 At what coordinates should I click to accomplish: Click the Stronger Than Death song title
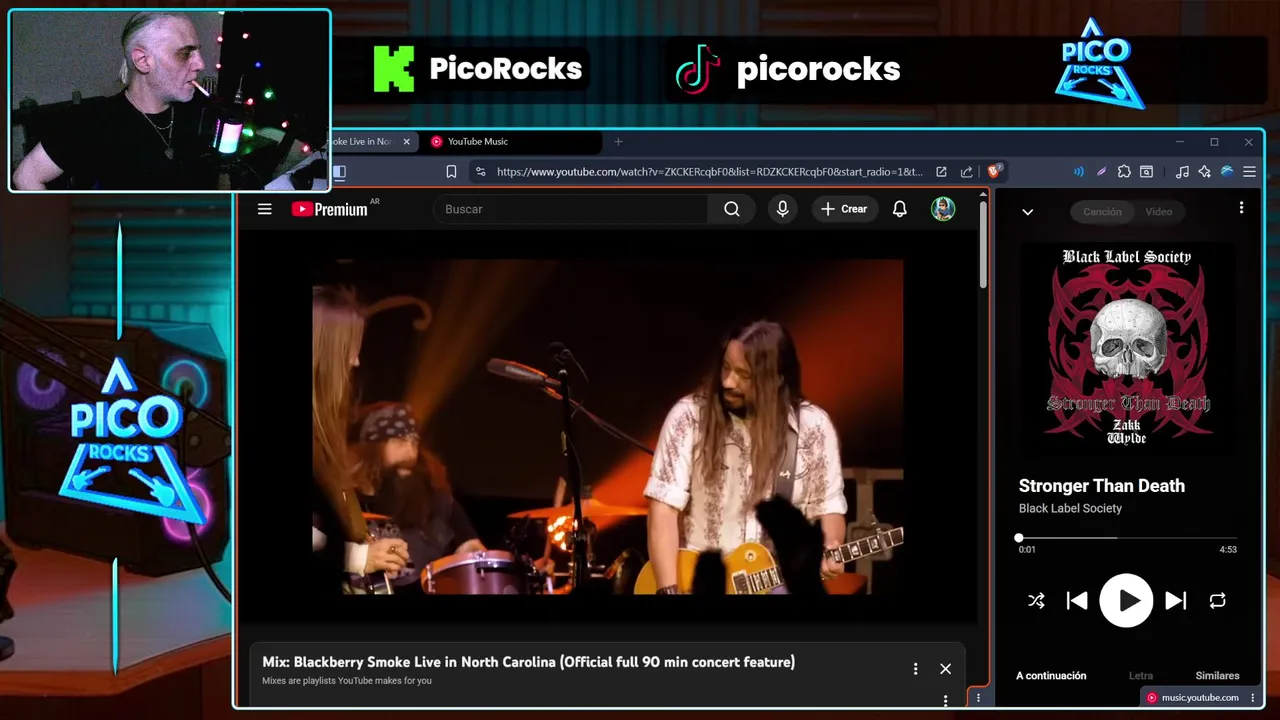click(1101, 486)
